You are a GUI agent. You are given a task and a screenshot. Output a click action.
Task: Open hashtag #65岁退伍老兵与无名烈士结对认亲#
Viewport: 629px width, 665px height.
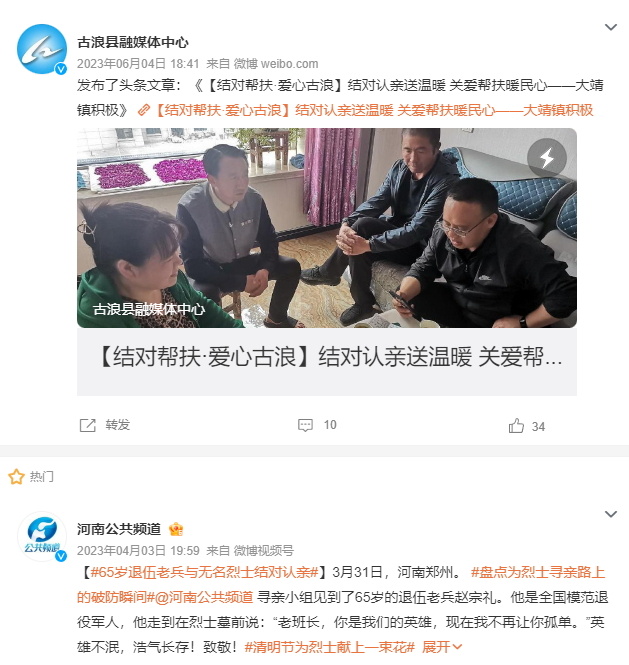204,573
